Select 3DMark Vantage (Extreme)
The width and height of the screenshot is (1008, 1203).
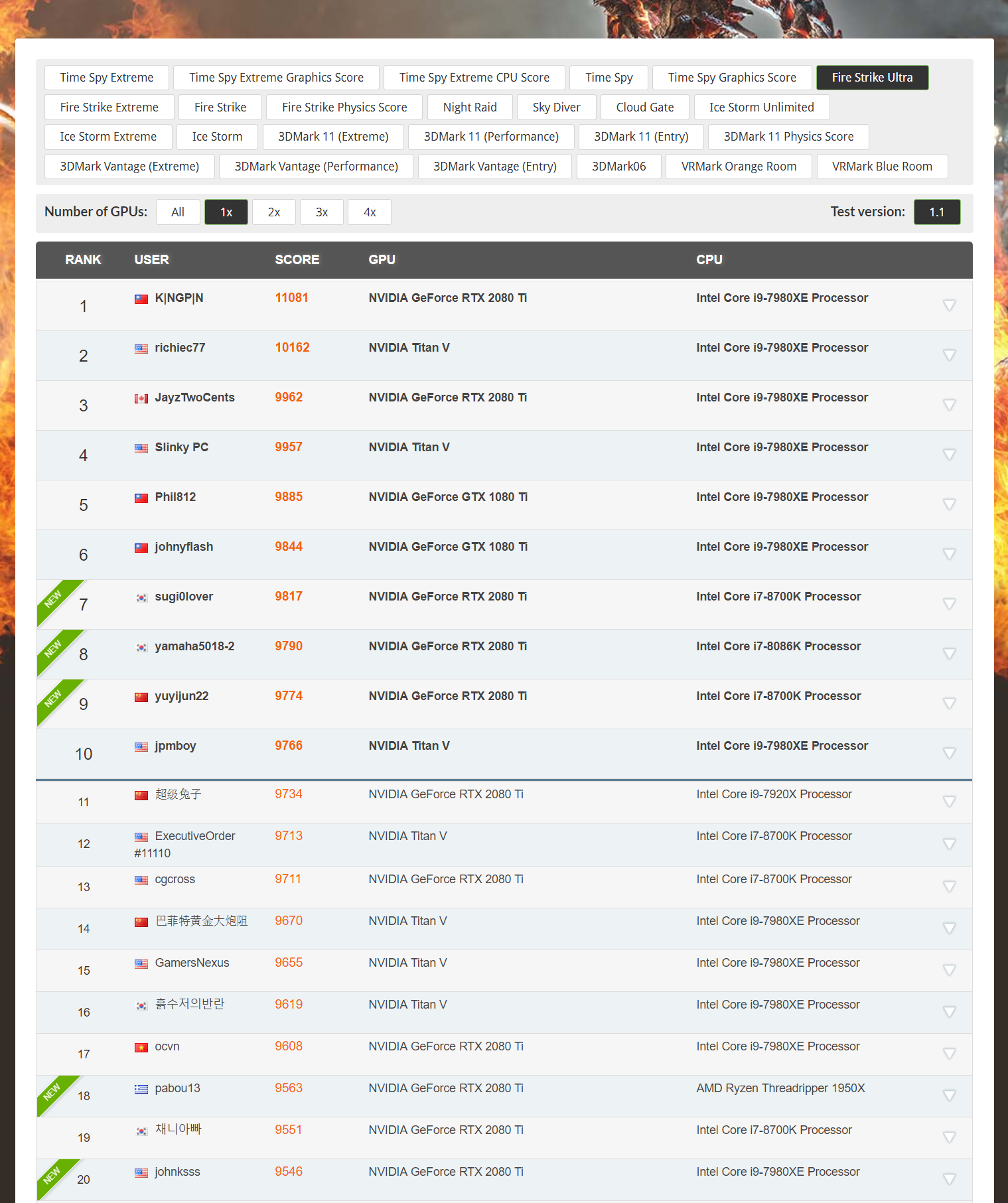129,167
